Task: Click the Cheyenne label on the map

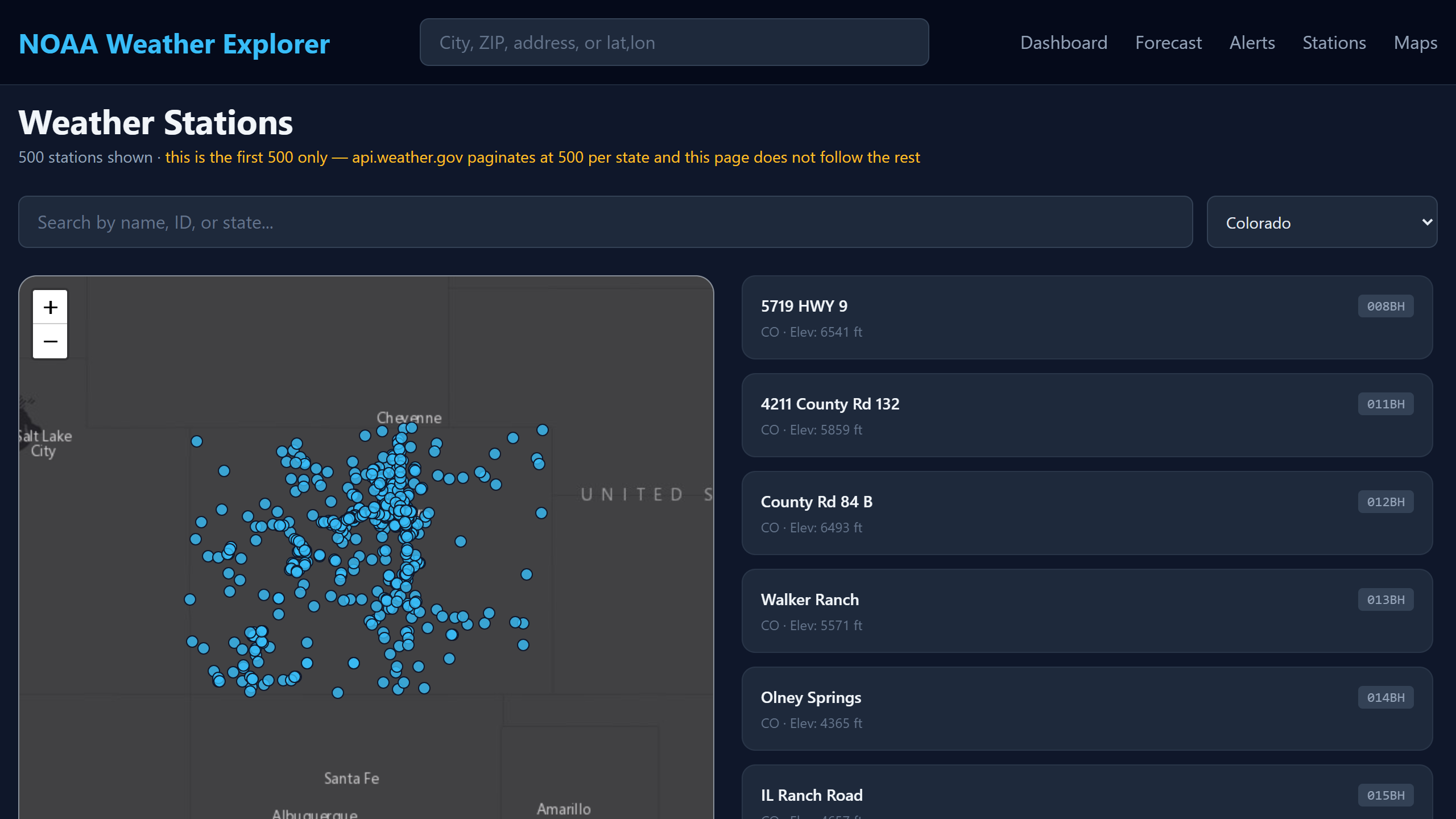Action: [x=409, y=417]
